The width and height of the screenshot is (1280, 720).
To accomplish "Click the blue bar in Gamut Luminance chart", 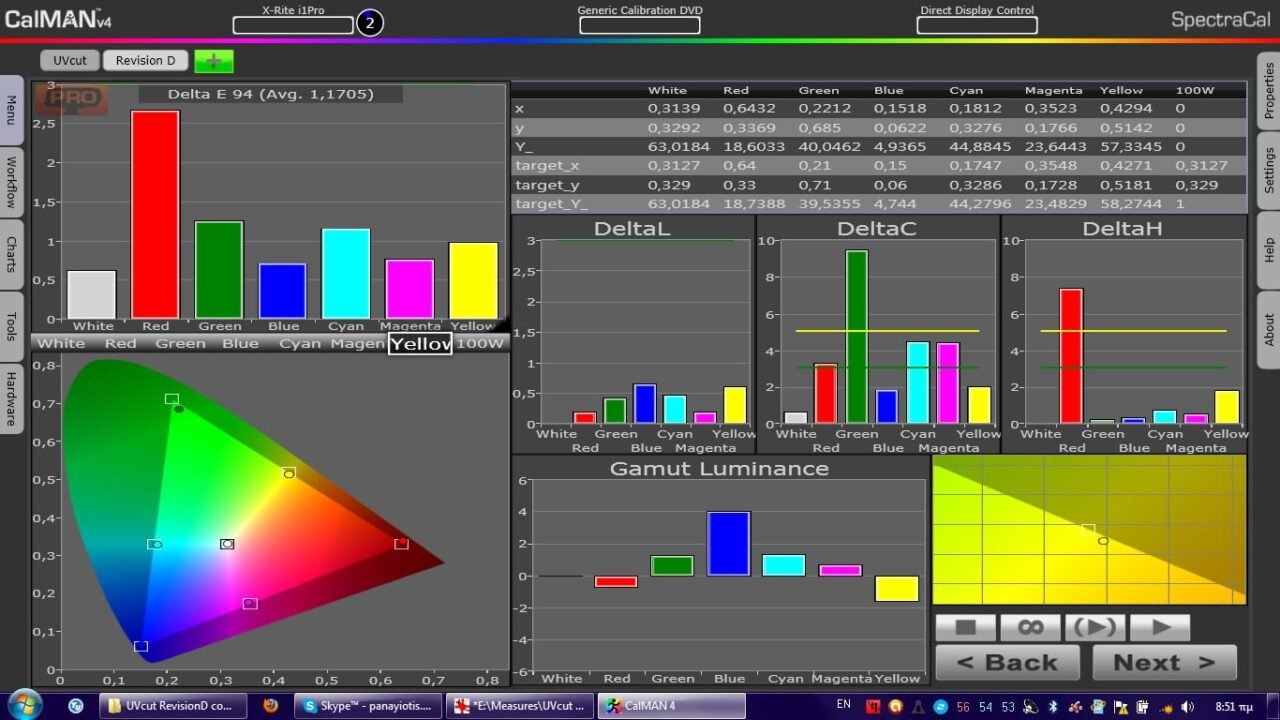I will (728, 544).
